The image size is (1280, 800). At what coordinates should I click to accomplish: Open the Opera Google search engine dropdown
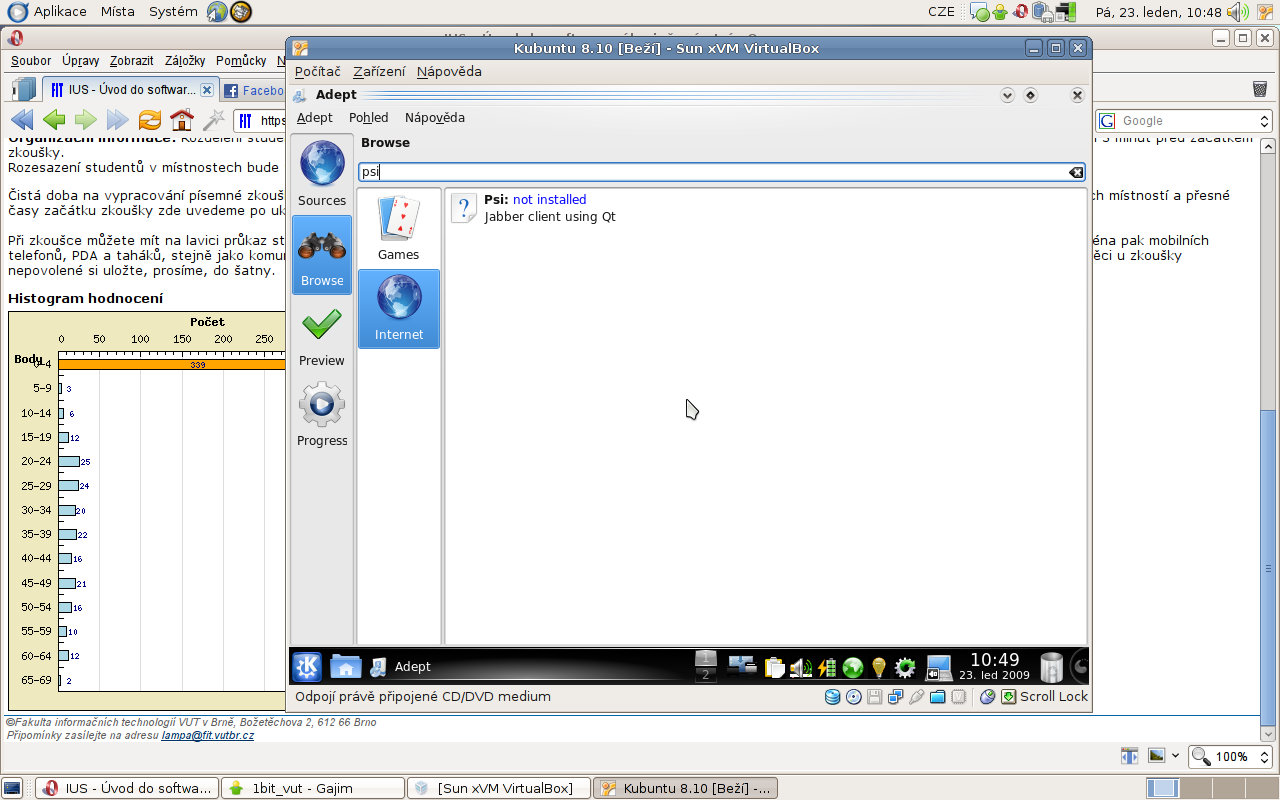1264,121
